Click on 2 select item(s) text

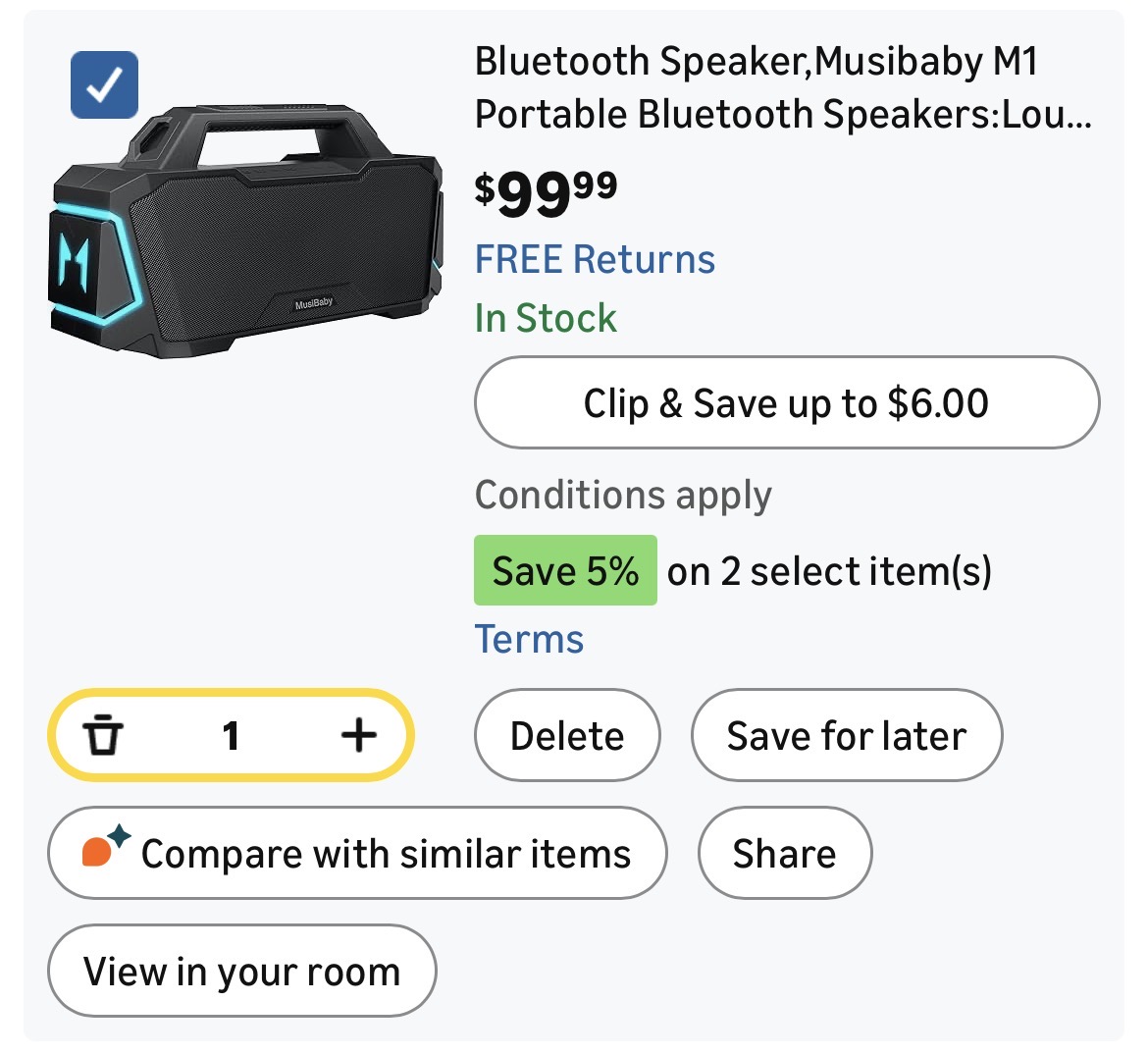tap(829, 571)
